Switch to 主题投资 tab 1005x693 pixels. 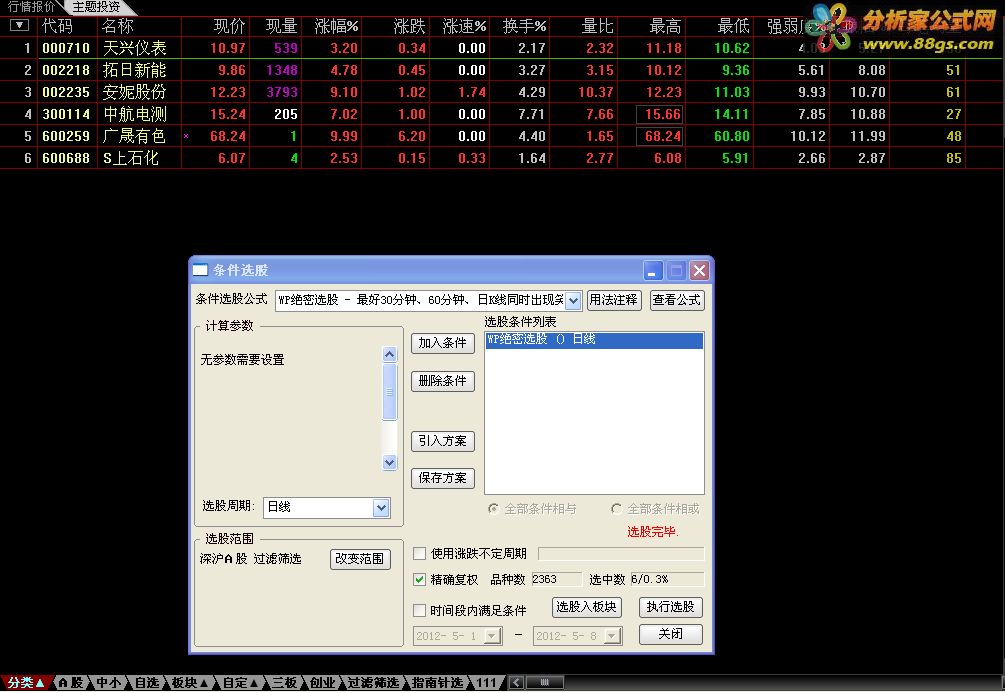[96, 6]
